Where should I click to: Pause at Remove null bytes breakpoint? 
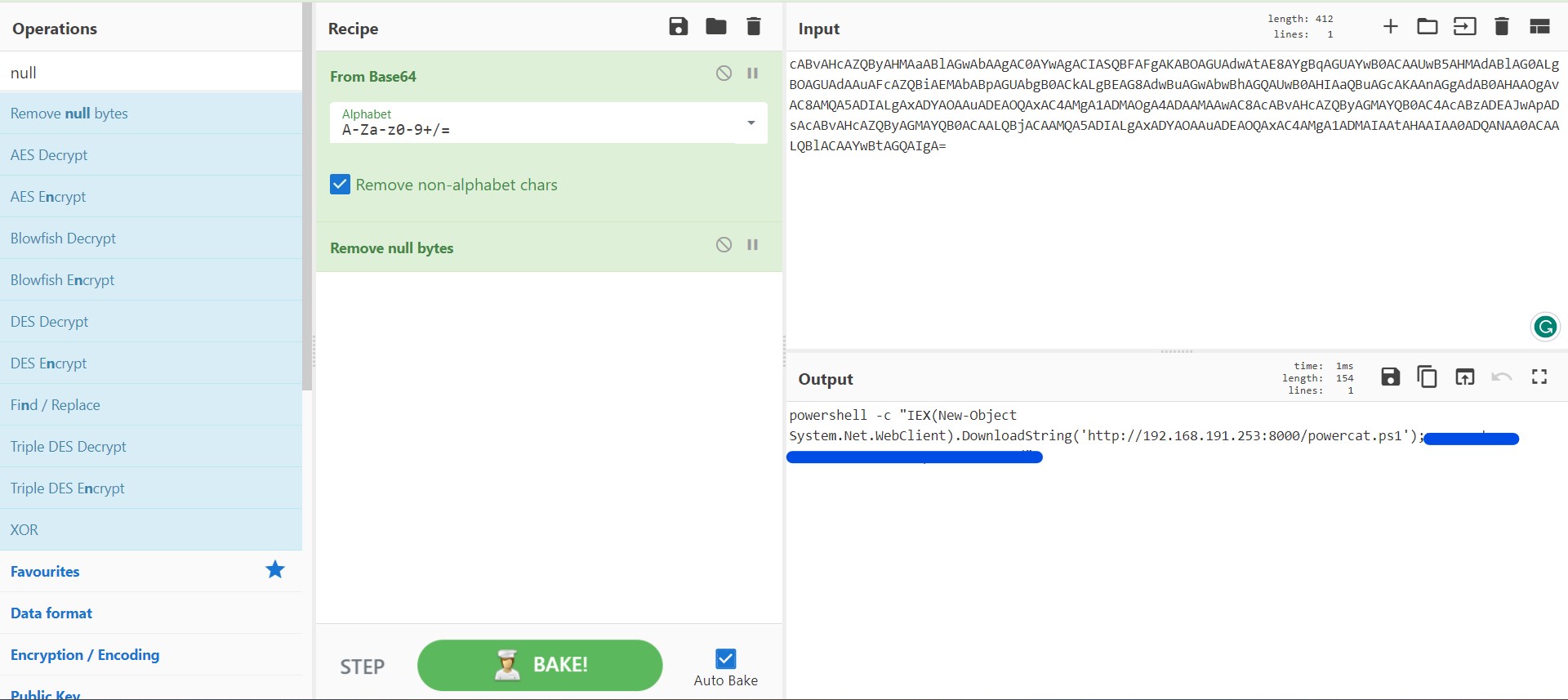pos(753,245)
